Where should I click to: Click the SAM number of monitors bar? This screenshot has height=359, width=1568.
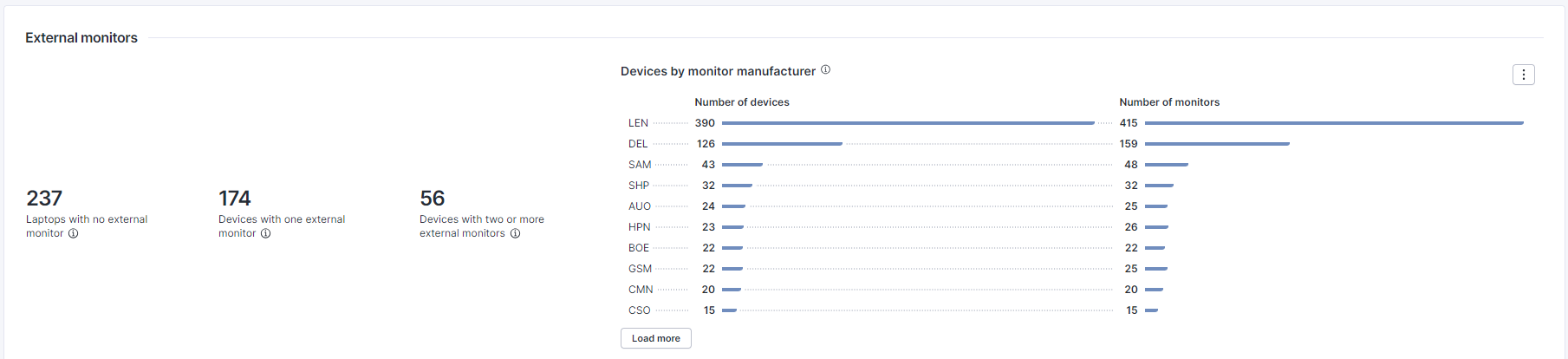(x=1167, y=165)
